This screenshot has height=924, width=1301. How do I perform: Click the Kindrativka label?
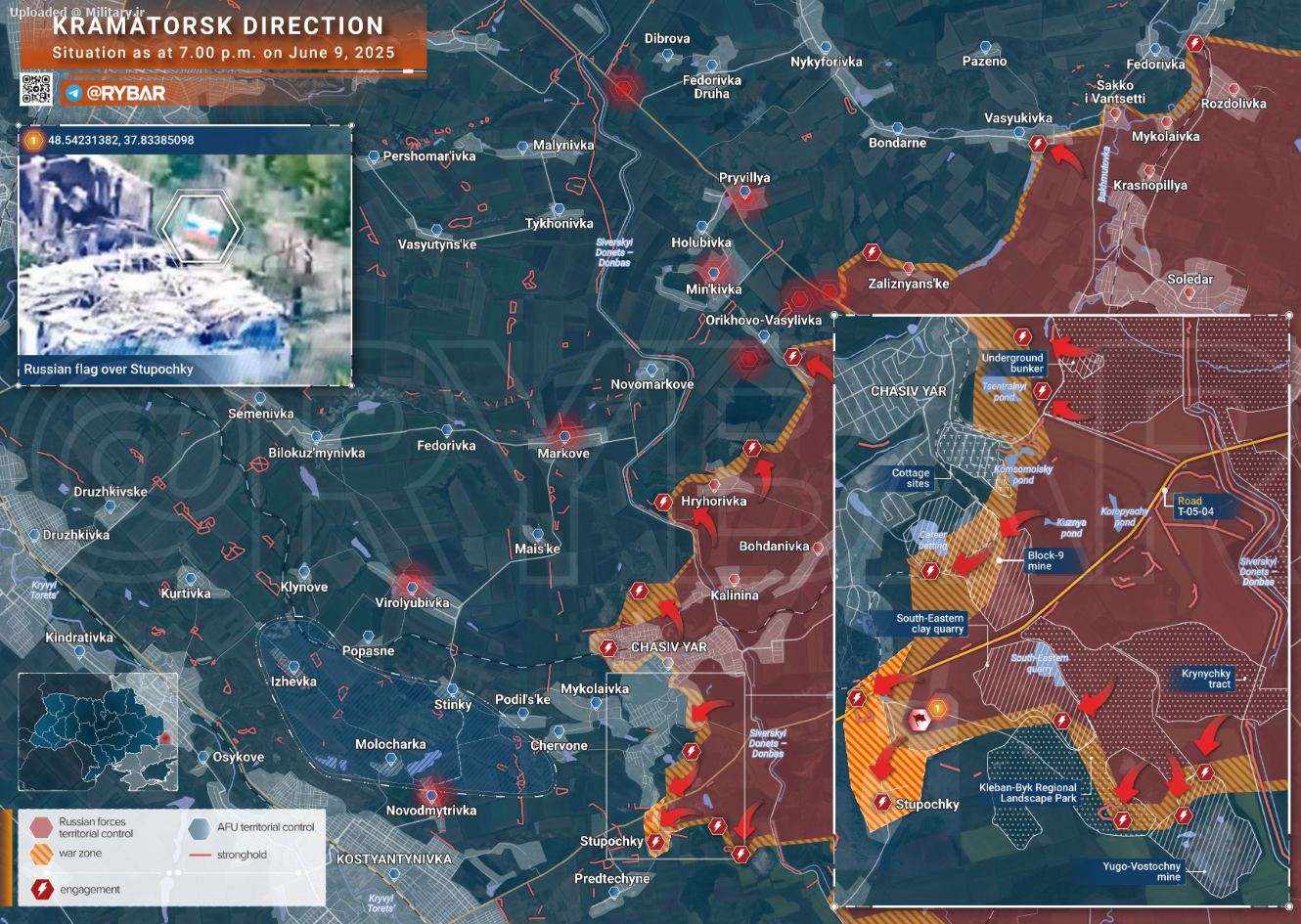79,638
